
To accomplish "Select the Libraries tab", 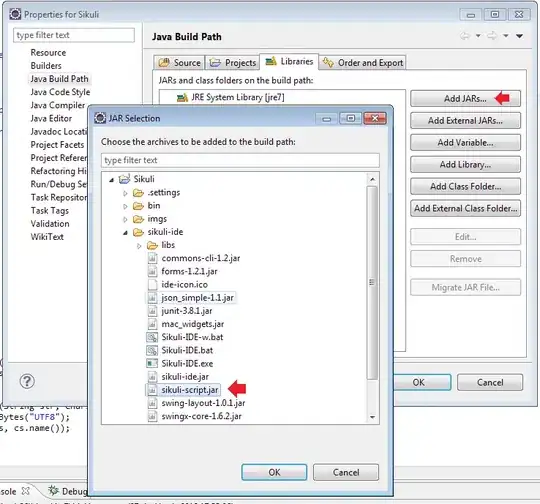I will (289, 61).
